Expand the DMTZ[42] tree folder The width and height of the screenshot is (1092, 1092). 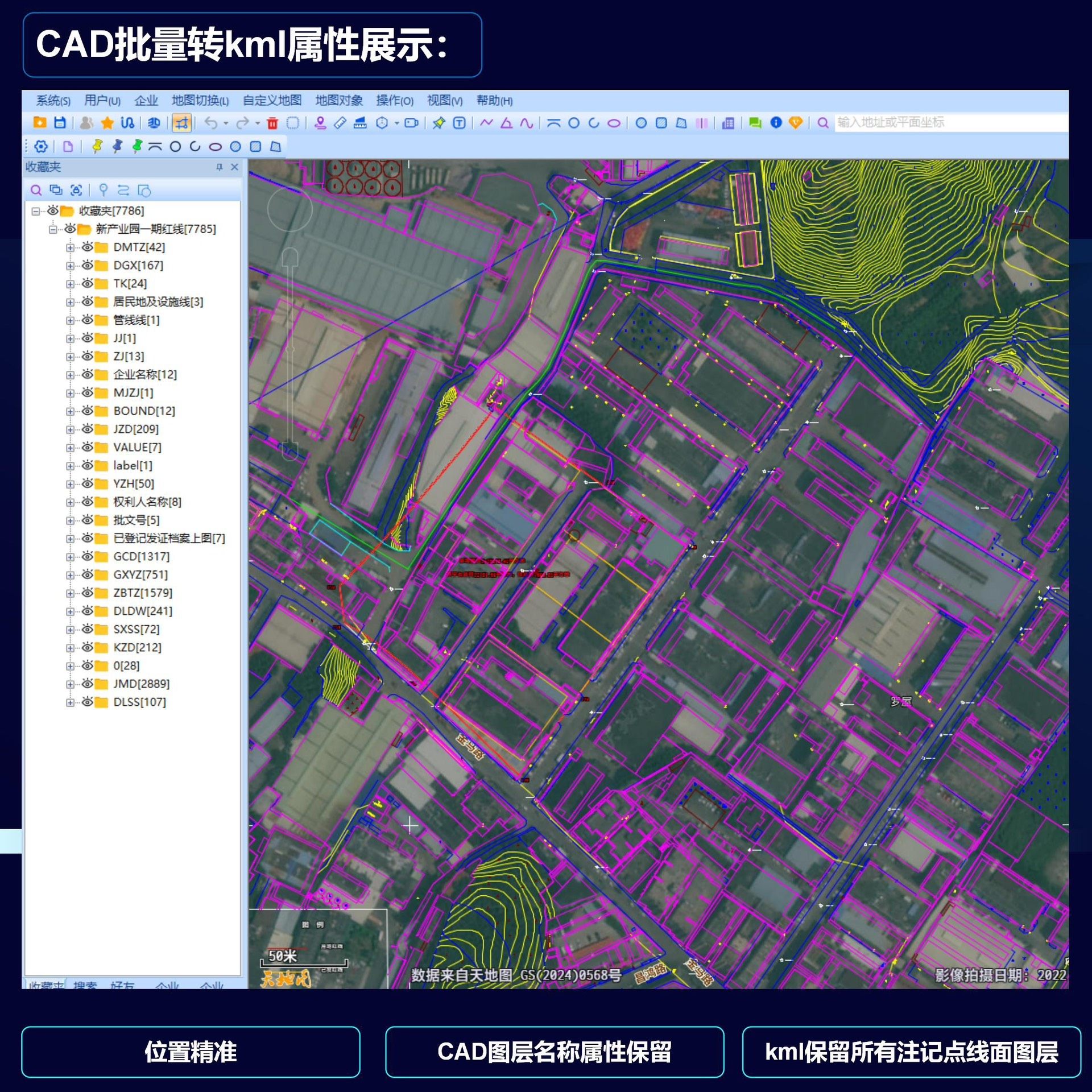pos(70,247)
